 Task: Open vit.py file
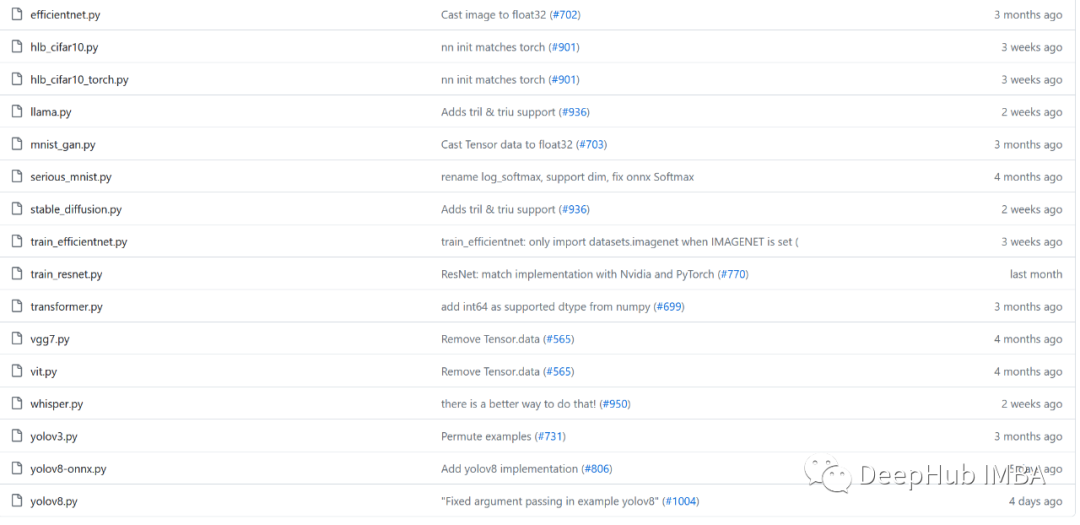click(x=44, y=372)
